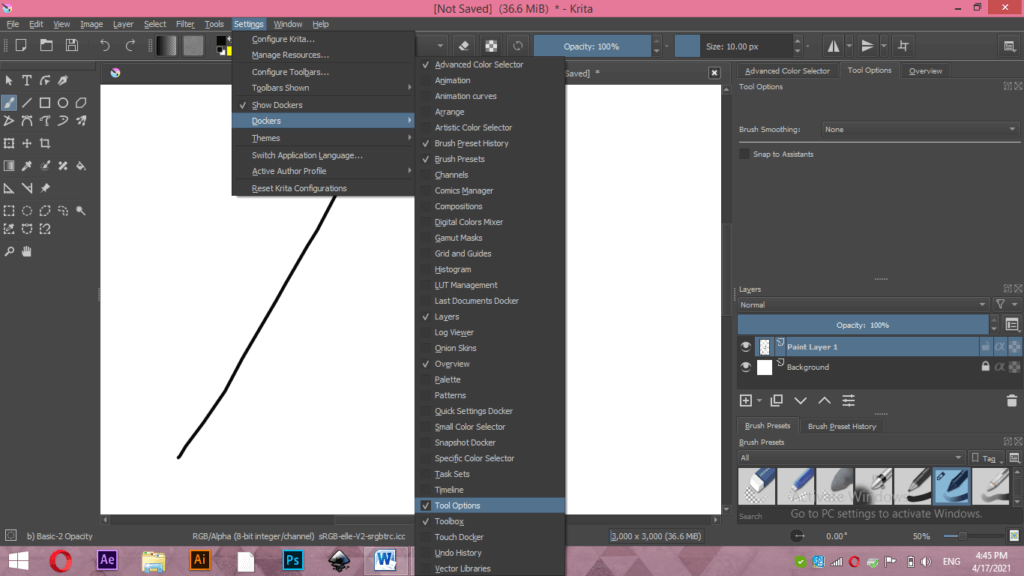This screenshot has height=576, width=1024.
Task: Toggle the eraser mode in the top toolbar
Action: point(463,45)
